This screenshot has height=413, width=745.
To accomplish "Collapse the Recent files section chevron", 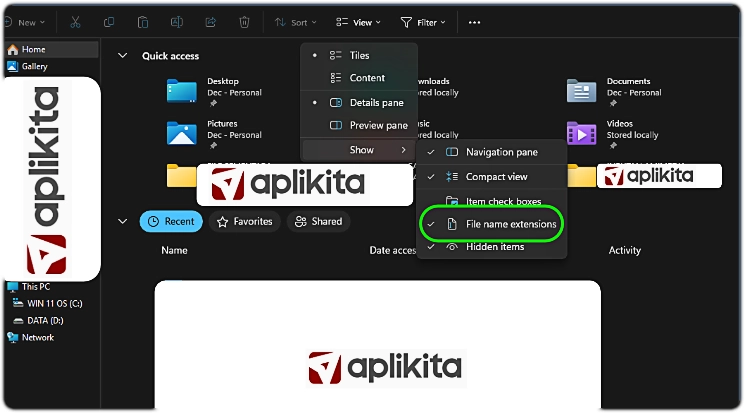I will click(123, 221).
